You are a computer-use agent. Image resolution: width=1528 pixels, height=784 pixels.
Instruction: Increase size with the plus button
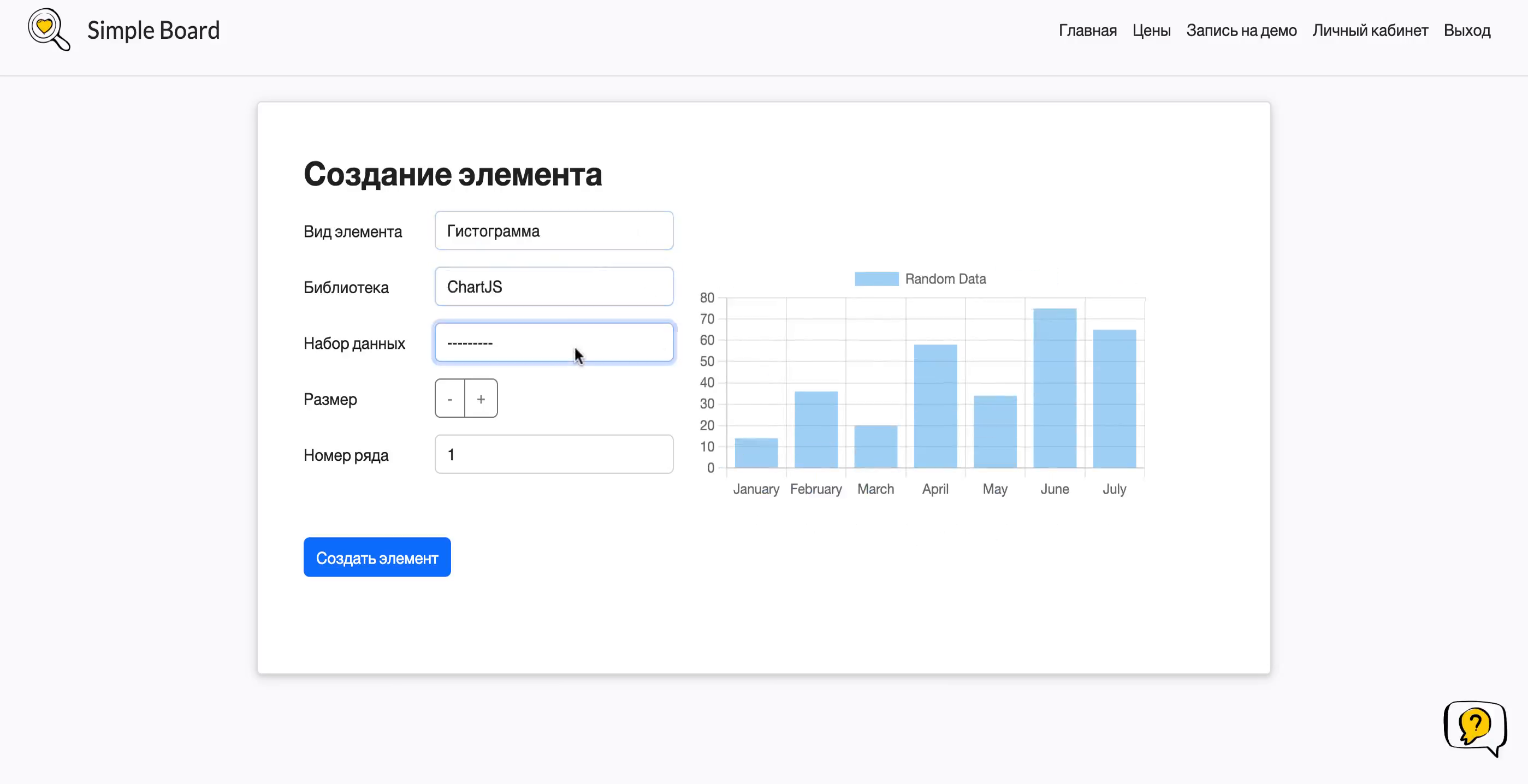tap(481, 399)
